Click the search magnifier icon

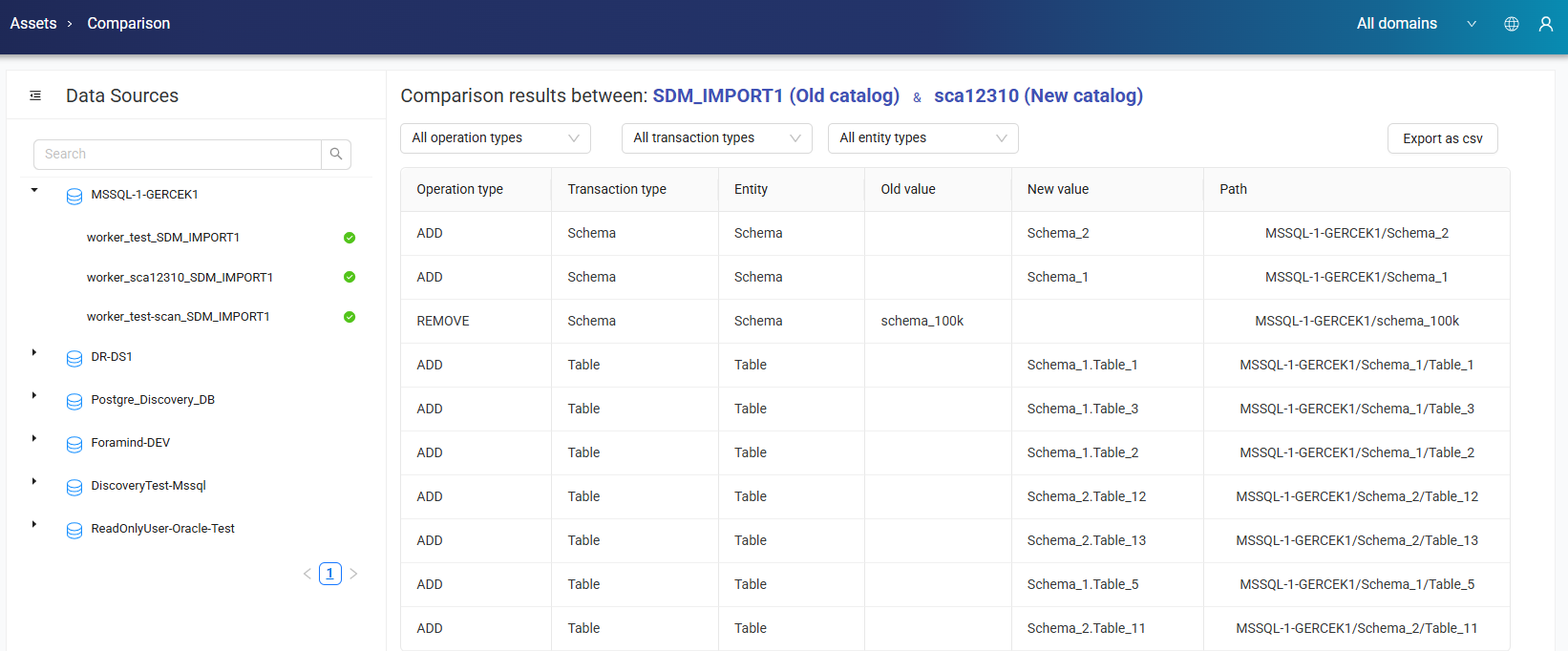pos(336,154)
